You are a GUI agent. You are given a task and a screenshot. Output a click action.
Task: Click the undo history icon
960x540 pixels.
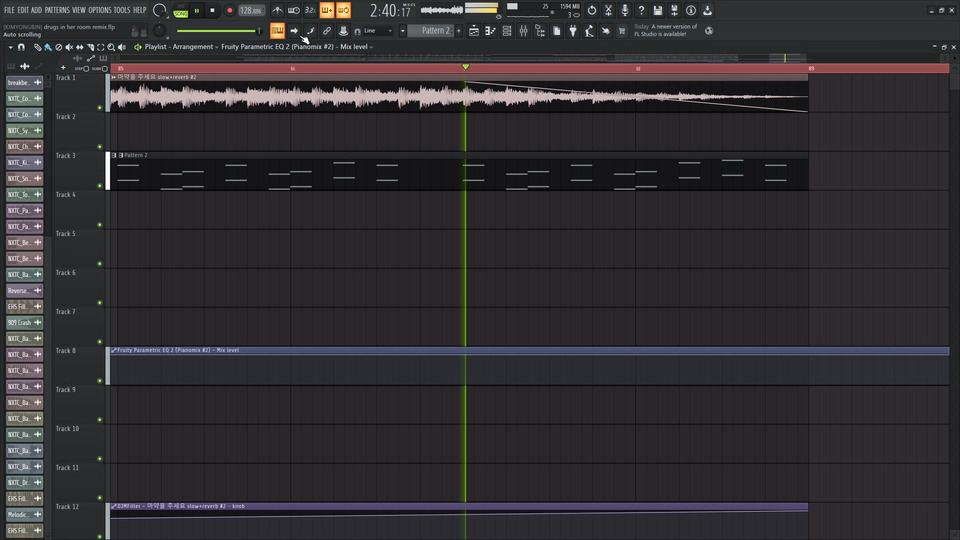(x=591, y=10)
